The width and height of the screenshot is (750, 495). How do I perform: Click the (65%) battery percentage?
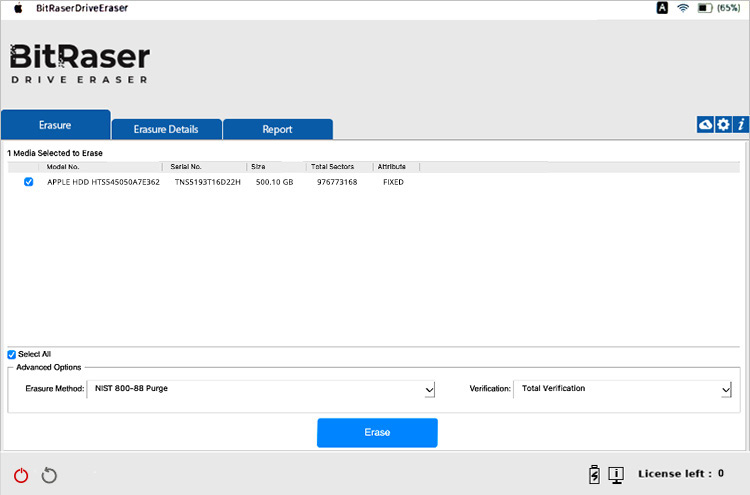coord(728,8)
